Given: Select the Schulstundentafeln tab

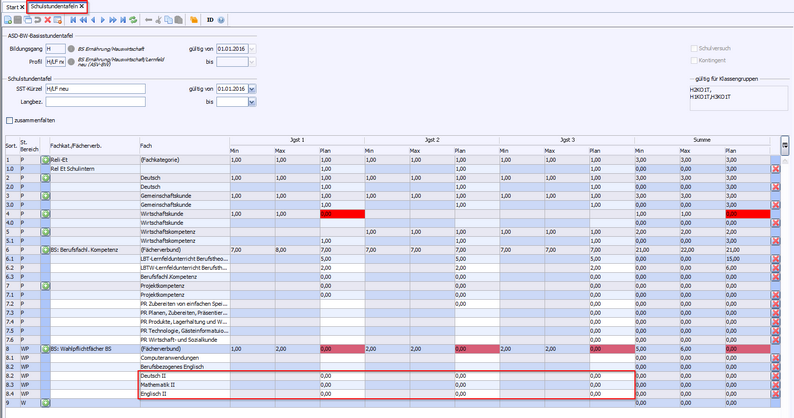Looking at the screenshot, I should [x=54, y=6].
